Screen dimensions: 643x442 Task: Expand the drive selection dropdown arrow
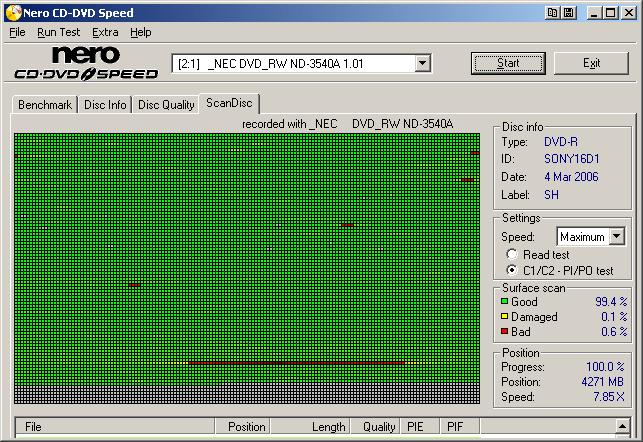click(x=422, y=64)
